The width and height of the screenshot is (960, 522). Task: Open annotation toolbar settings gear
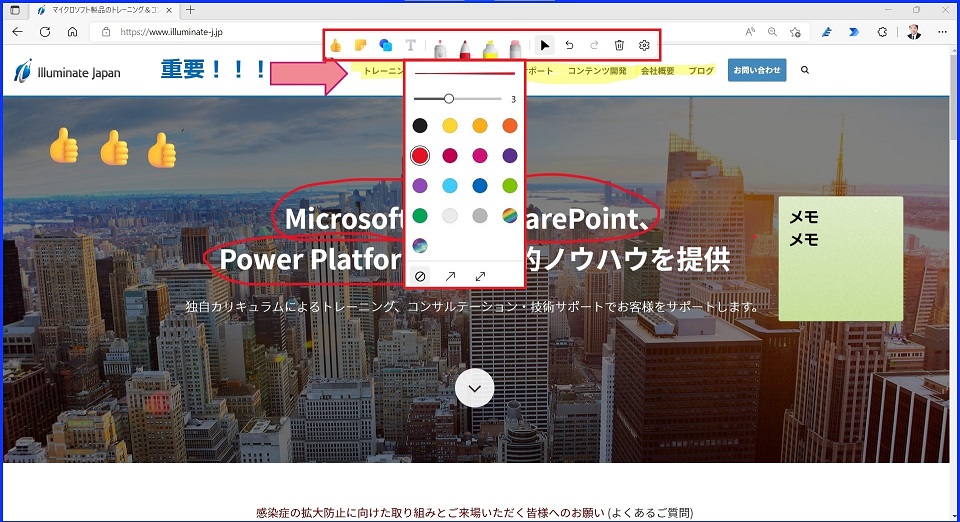point(644,45)
